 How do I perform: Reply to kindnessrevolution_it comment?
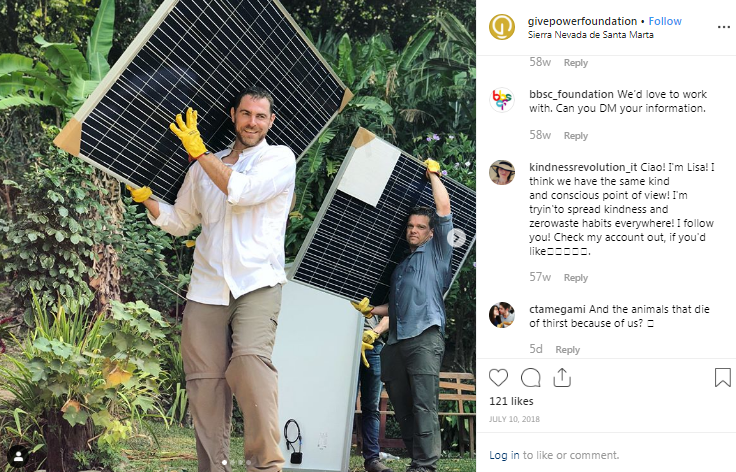tap(575, 278)
